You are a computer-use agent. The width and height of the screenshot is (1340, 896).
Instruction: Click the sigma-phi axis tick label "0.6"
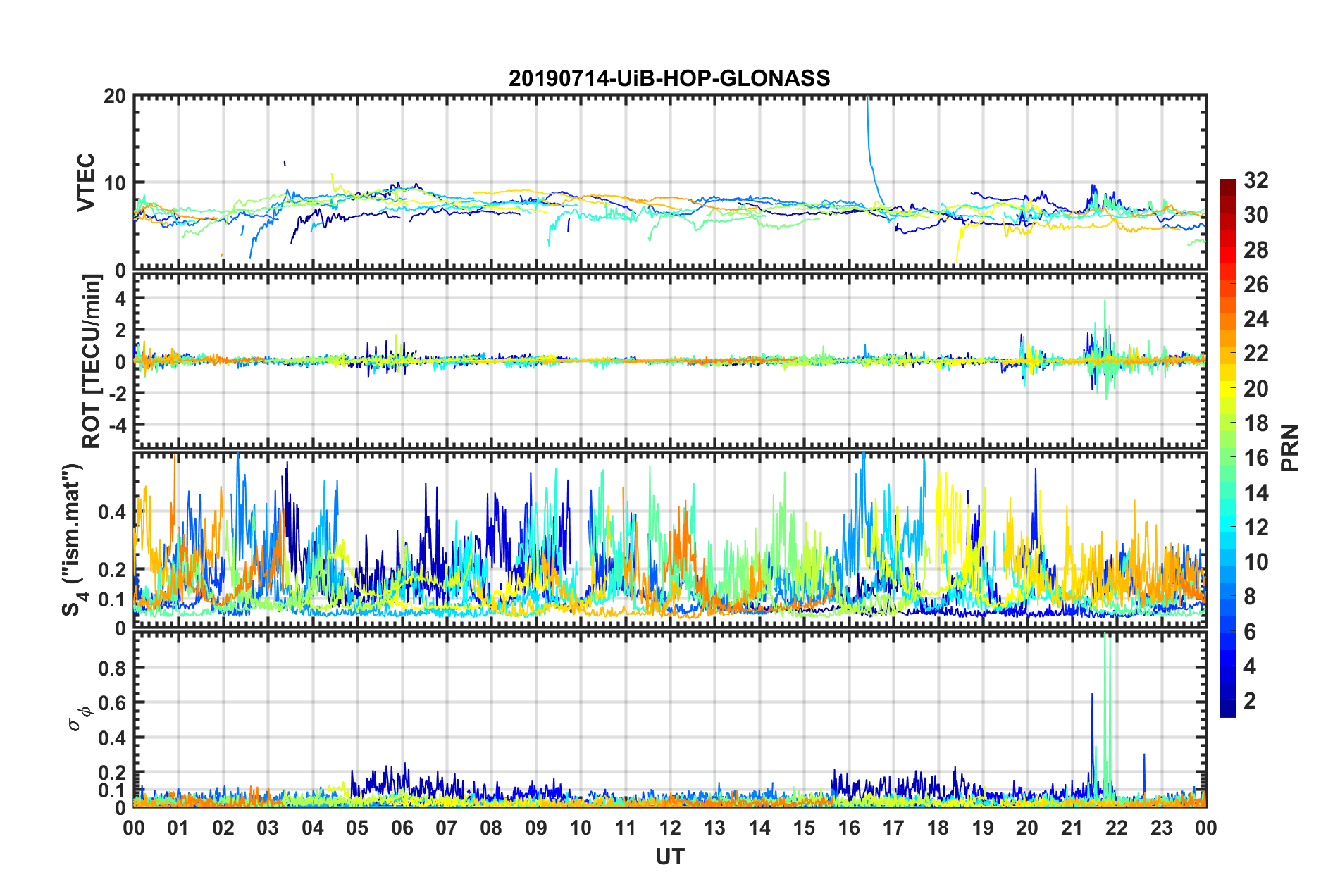click(112, 703)
